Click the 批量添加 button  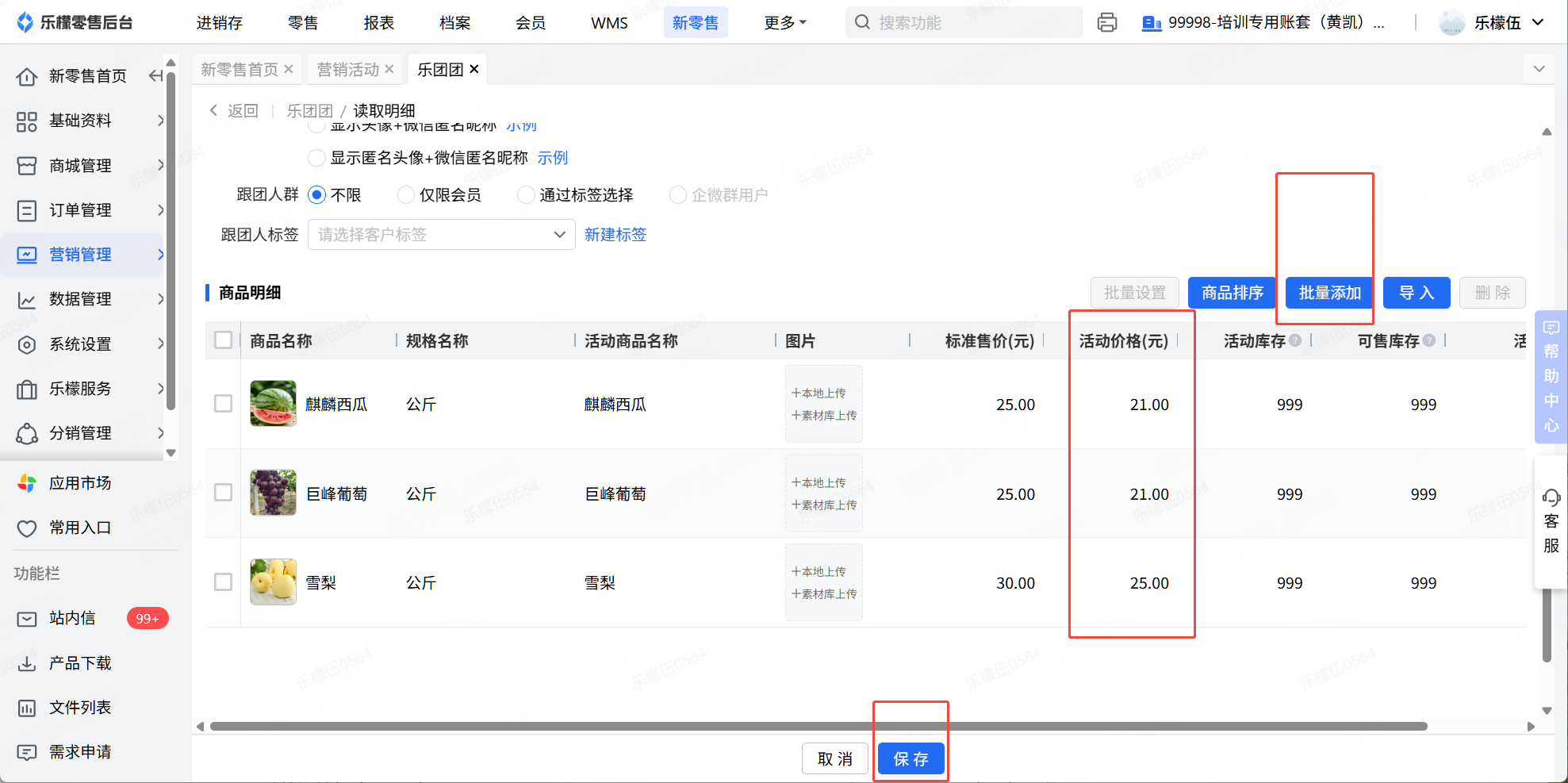pos(1329,293)
